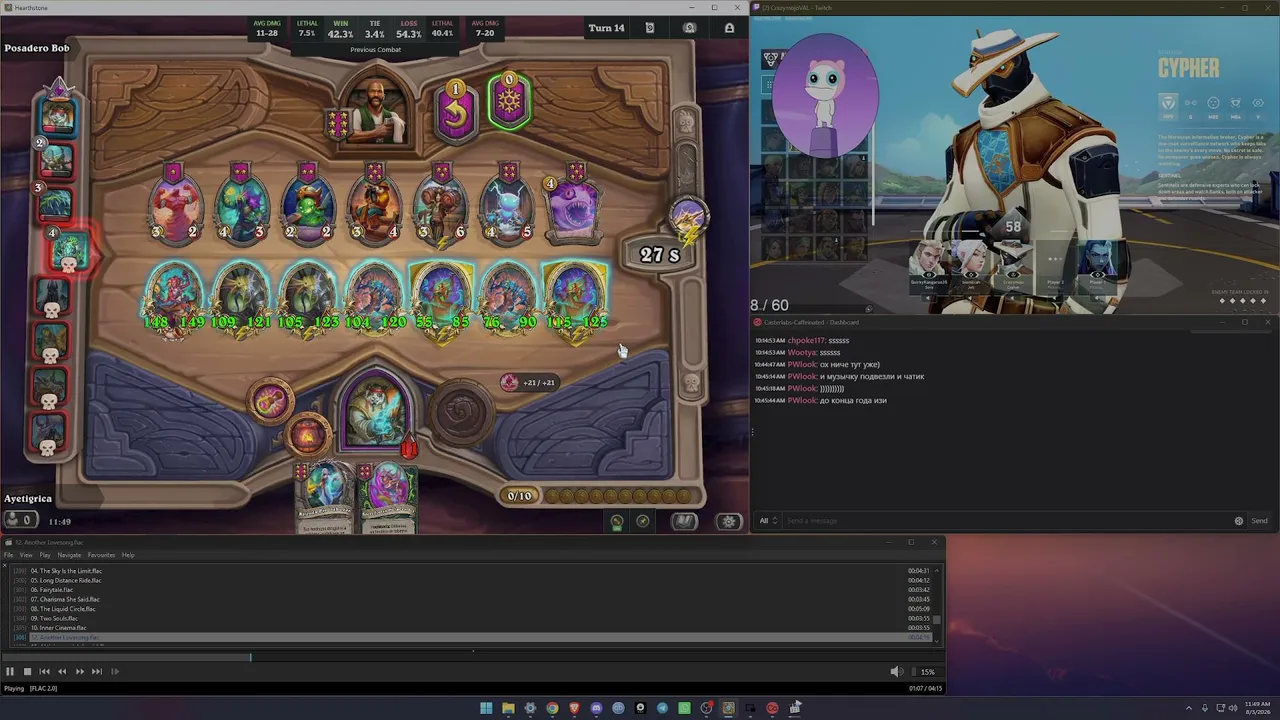Image resolution: width=1280 pixels, height=720 pixels.
Task: Select your 109/121 board minion
Action: pyautogui.click(x=241, y=298)
